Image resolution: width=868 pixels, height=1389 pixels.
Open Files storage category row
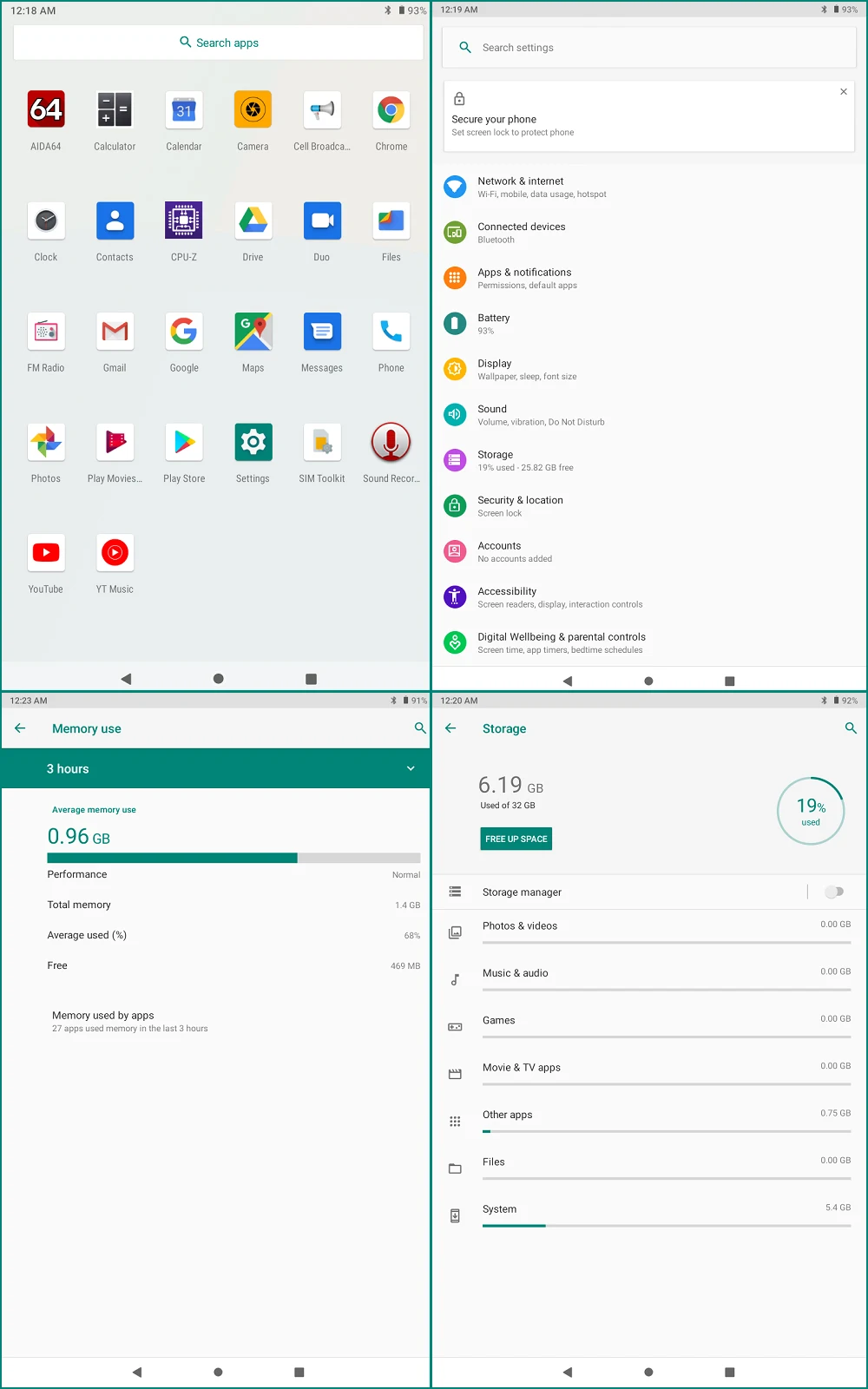coord(649,1168)
